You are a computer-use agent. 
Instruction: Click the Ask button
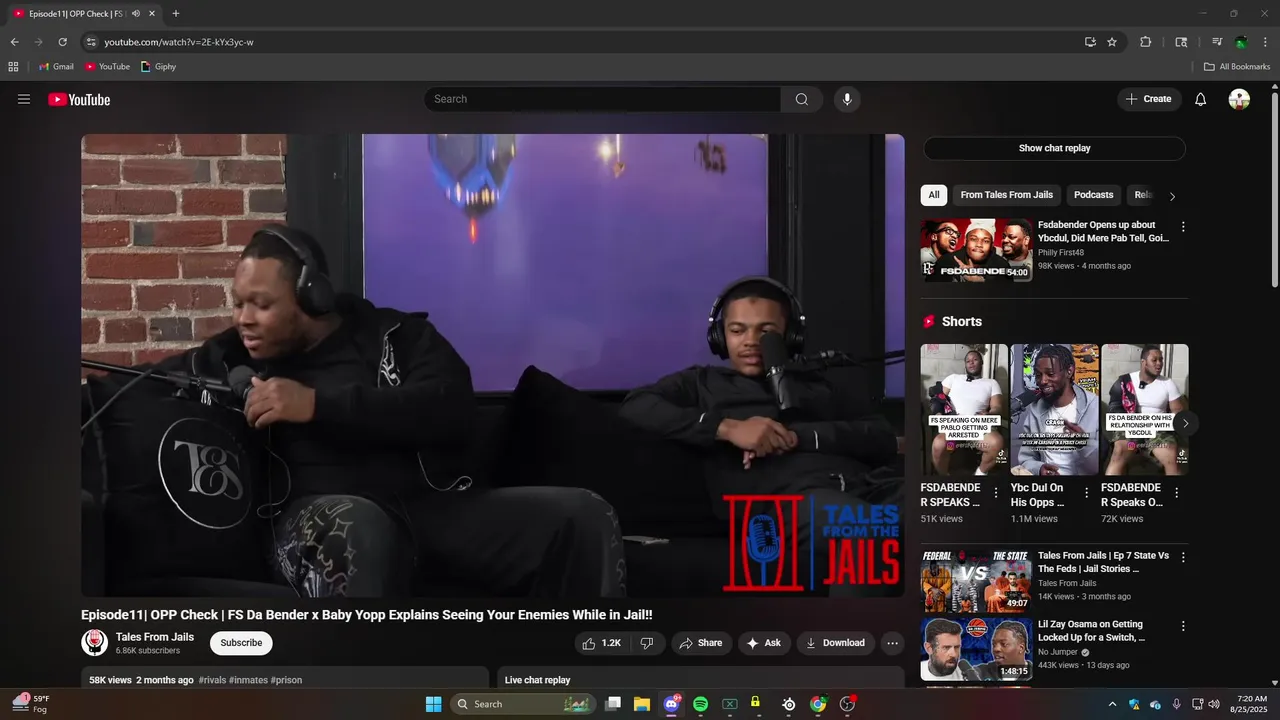click(x=765, y=643)
